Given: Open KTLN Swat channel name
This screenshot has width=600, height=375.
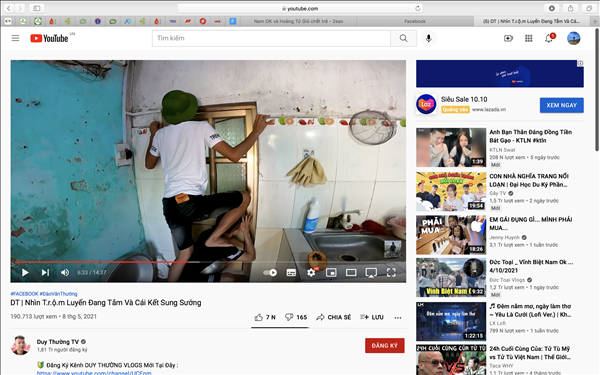Looking at the screenshot, I should click(x=502, y=150).
